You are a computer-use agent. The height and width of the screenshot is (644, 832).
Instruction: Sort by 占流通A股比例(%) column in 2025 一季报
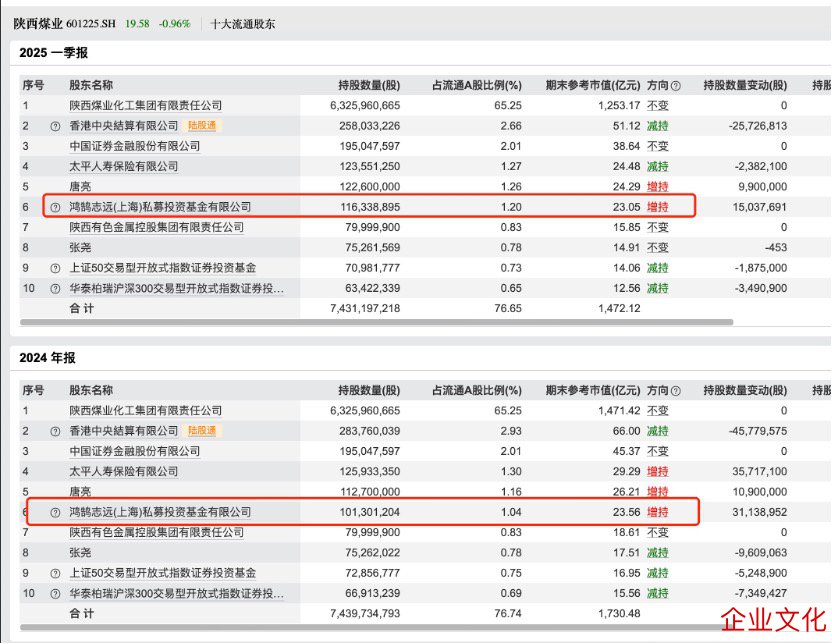point(476,85)
